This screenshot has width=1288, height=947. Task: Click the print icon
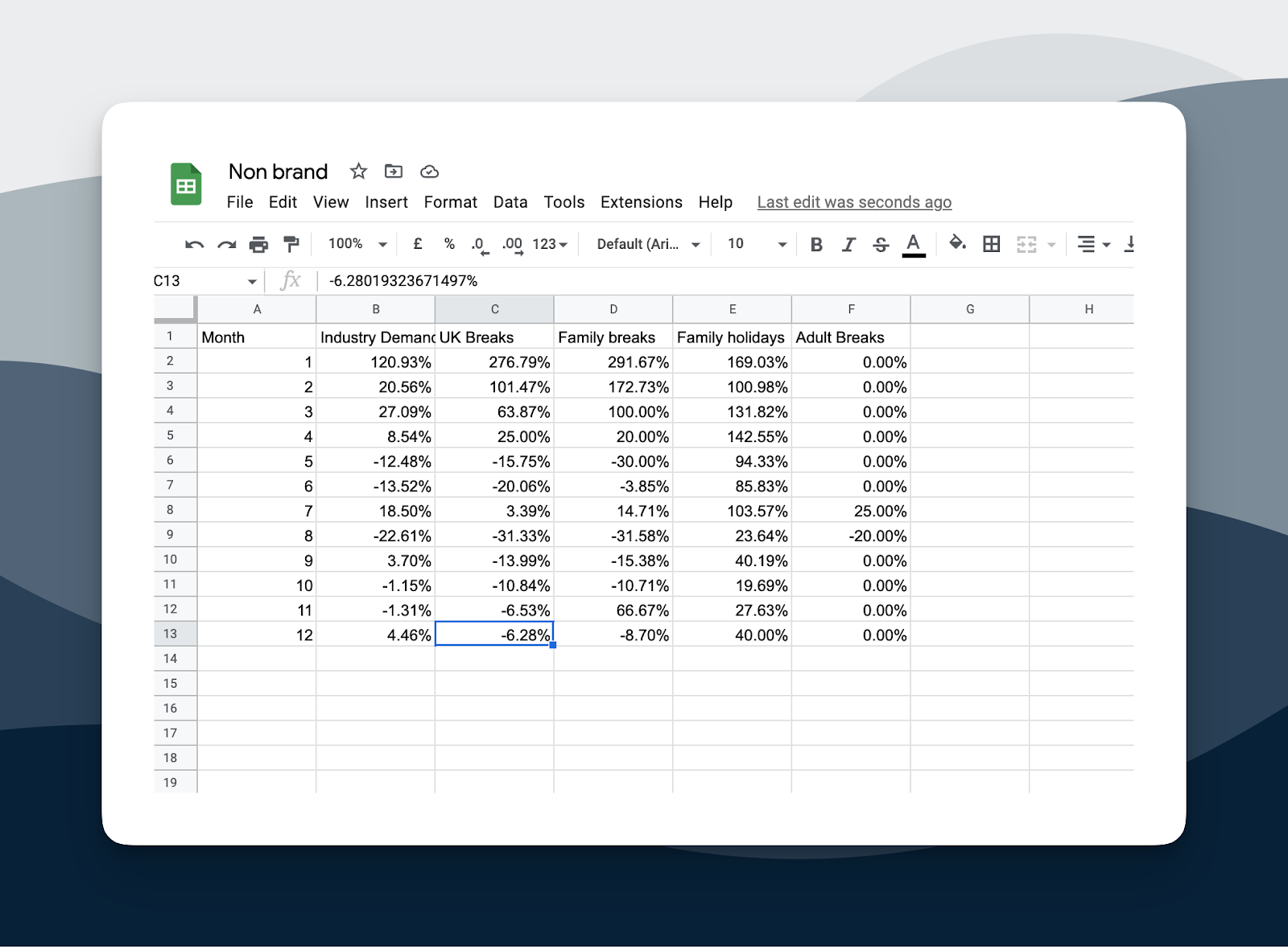[258, 244]
